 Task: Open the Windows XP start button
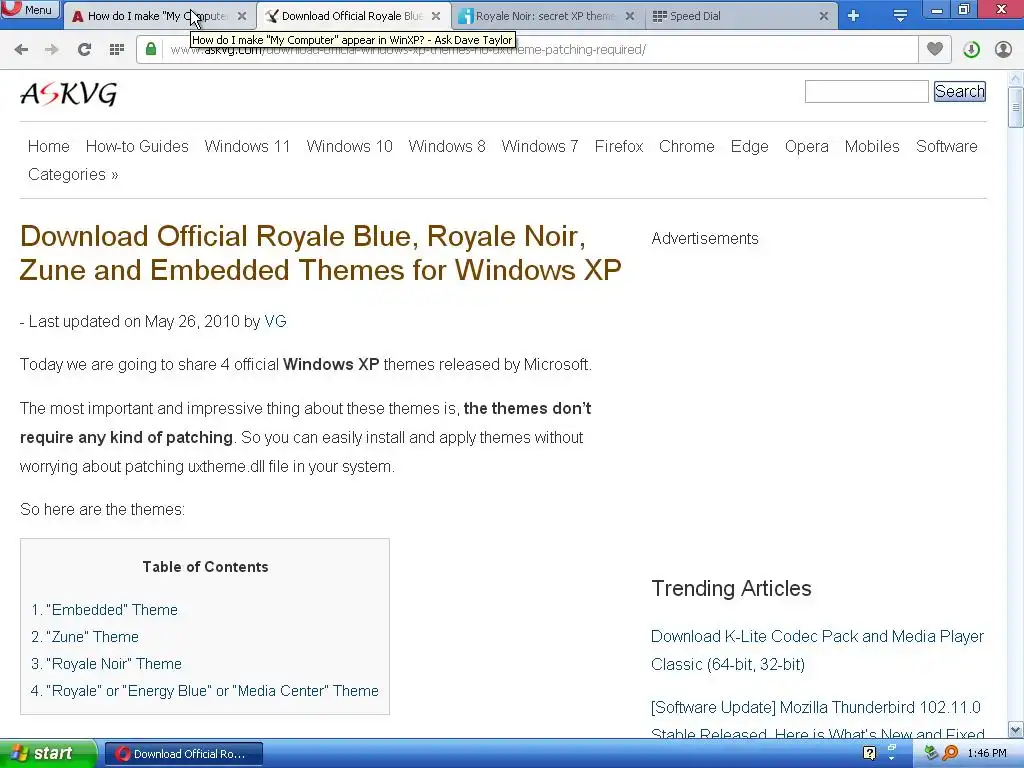click(x=47, y=754)
